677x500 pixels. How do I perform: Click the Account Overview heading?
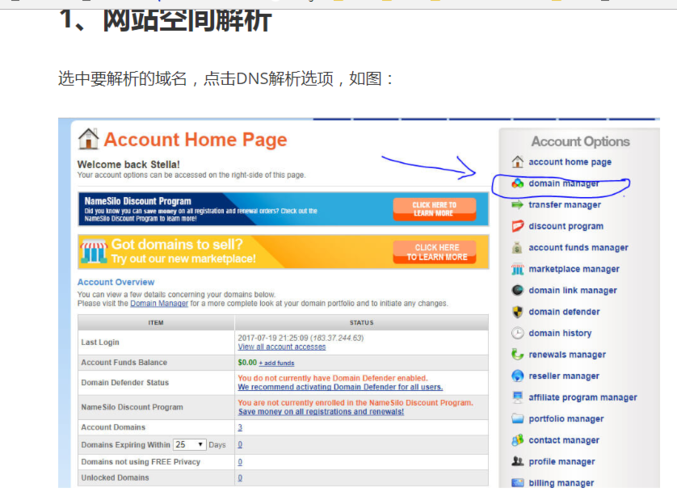click(116, 282)
